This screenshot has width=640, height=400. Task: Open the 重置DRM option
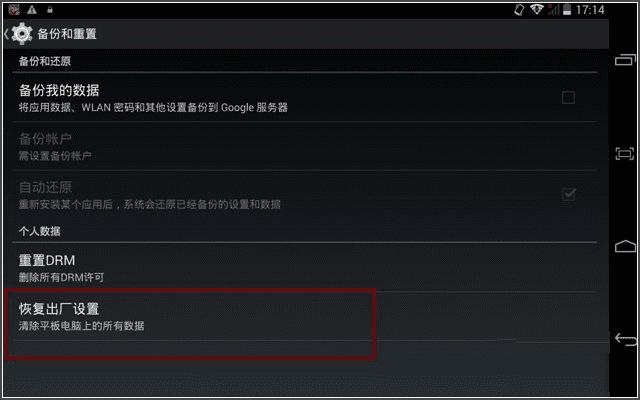[x=304, y=267]
